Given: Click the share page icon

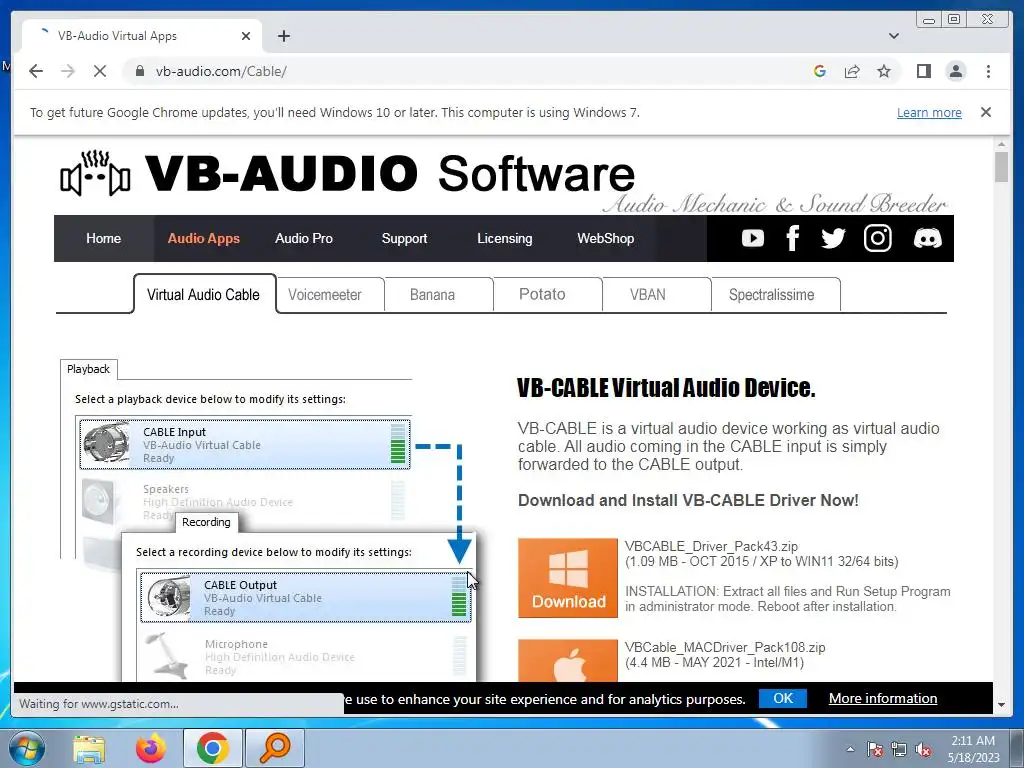Looking at the screenshot, I should tap(852, 71).
